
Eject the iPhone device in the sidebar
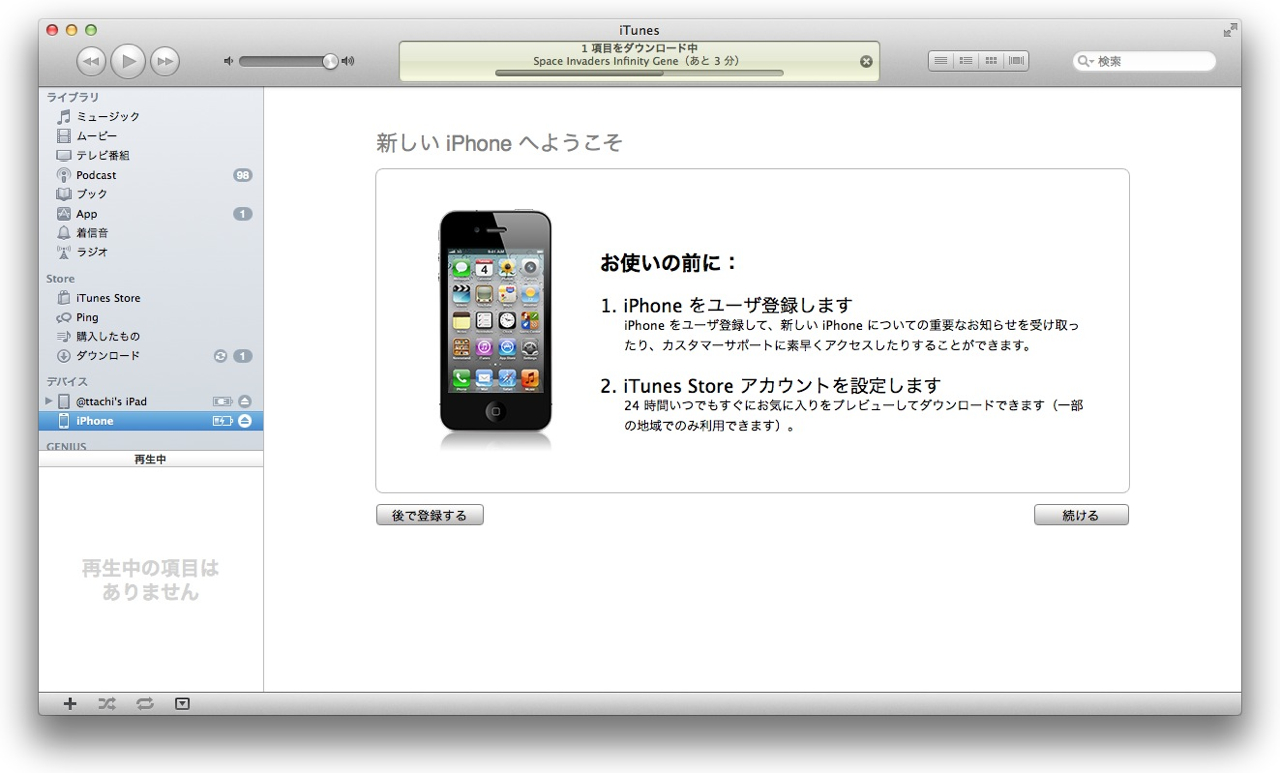(x=245, y=421)
